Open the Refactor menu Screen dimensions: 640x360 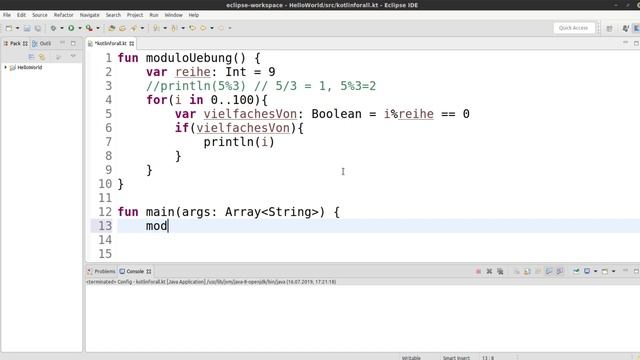coord(64,15)
